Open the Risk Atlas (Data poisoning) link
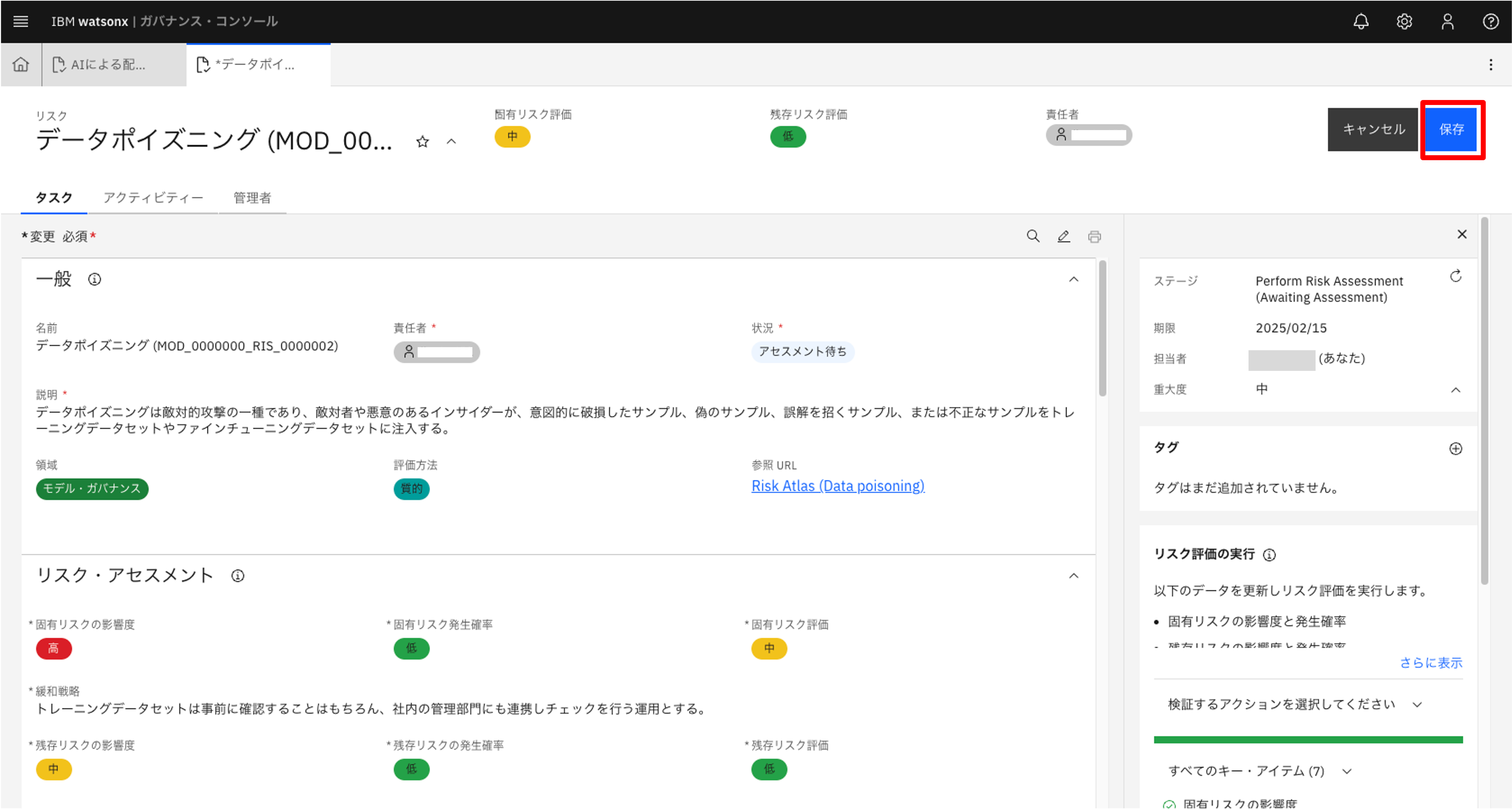Viewport: 1512px width, 809px height. (x=838, y=486)
